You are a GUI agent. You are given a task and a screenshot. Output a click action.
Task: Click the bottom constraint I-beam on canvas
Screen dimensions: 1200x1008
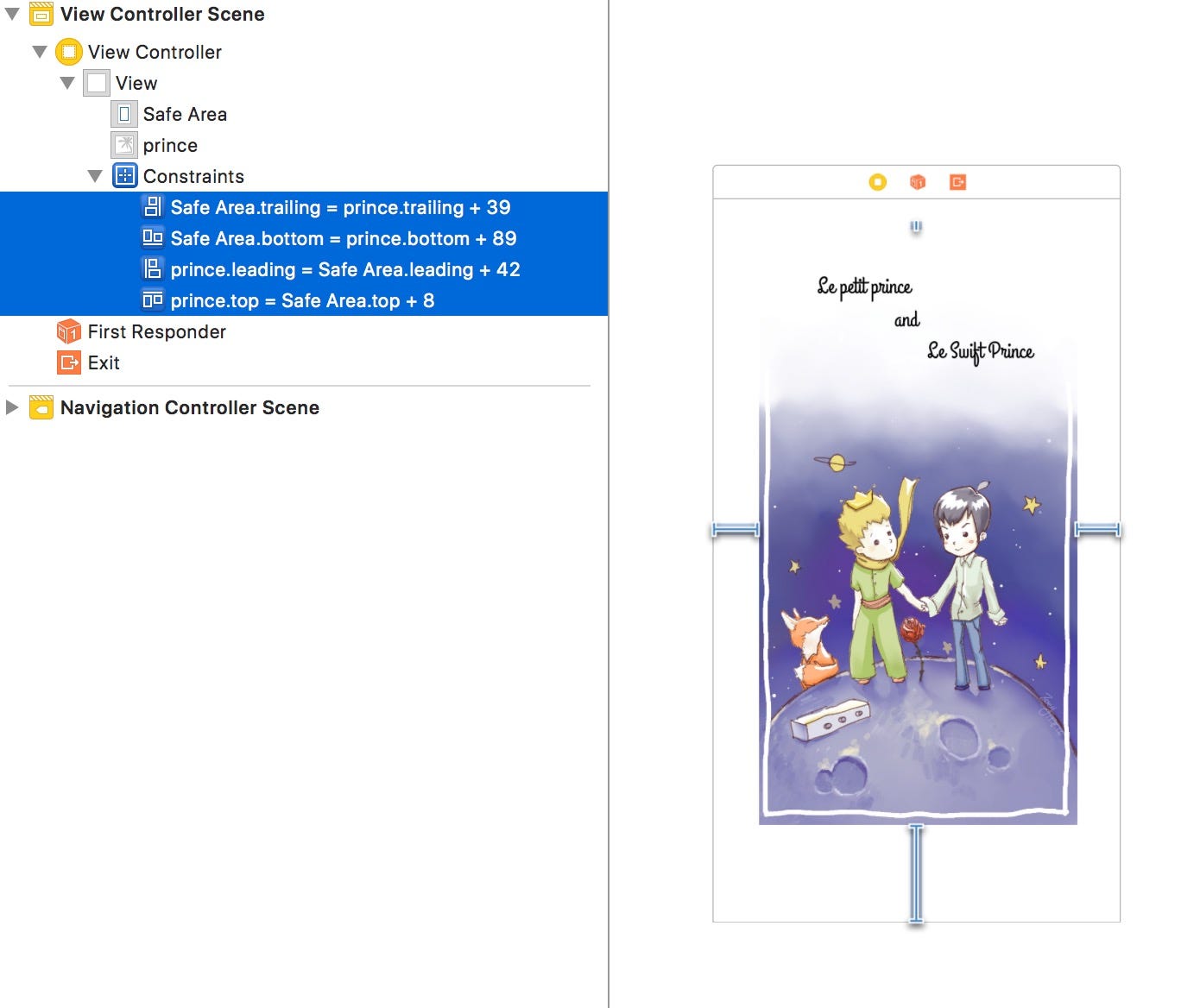(916, 873)
